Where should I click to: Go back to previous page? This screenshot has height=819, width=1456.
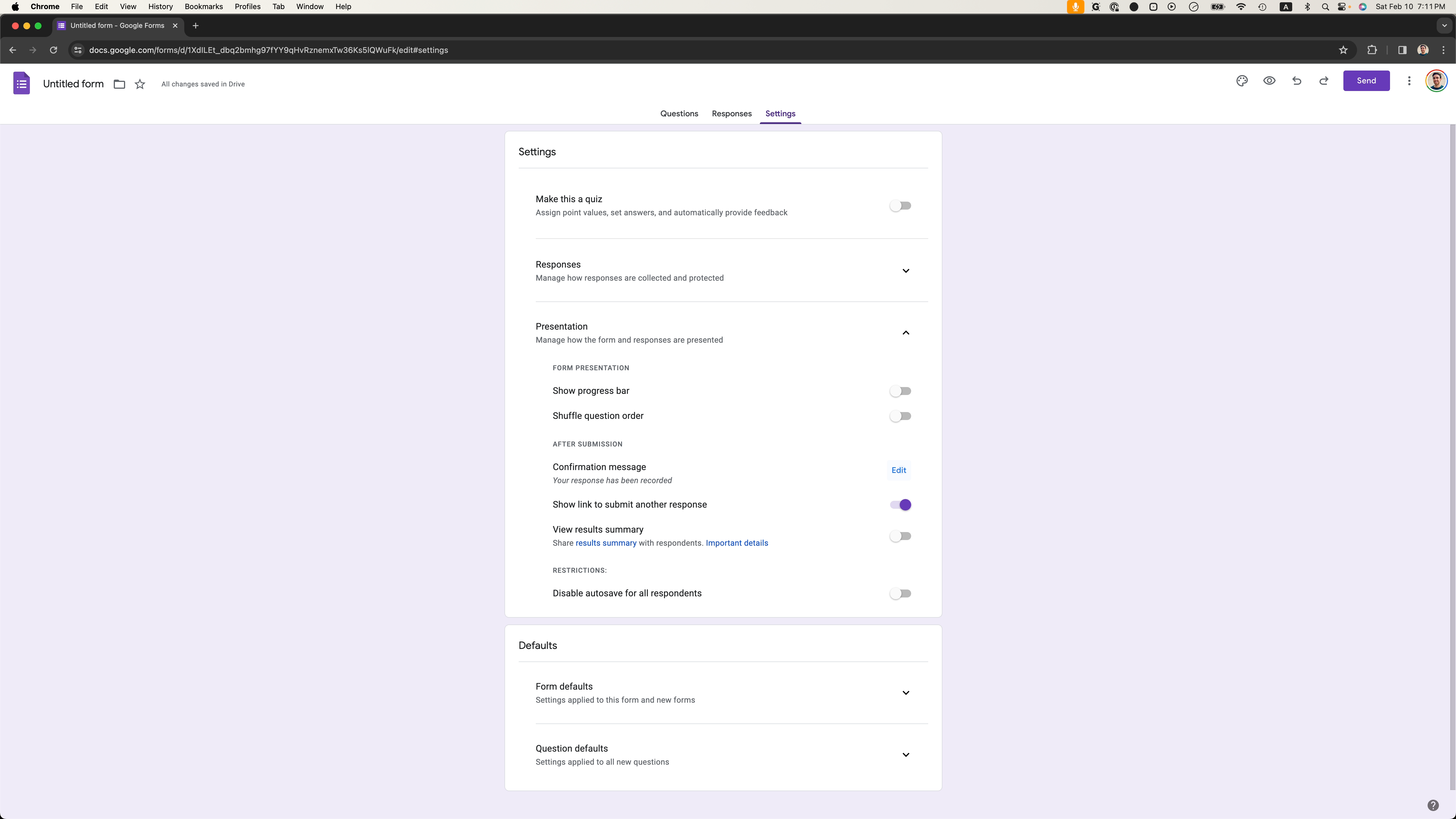click(13, 50)
